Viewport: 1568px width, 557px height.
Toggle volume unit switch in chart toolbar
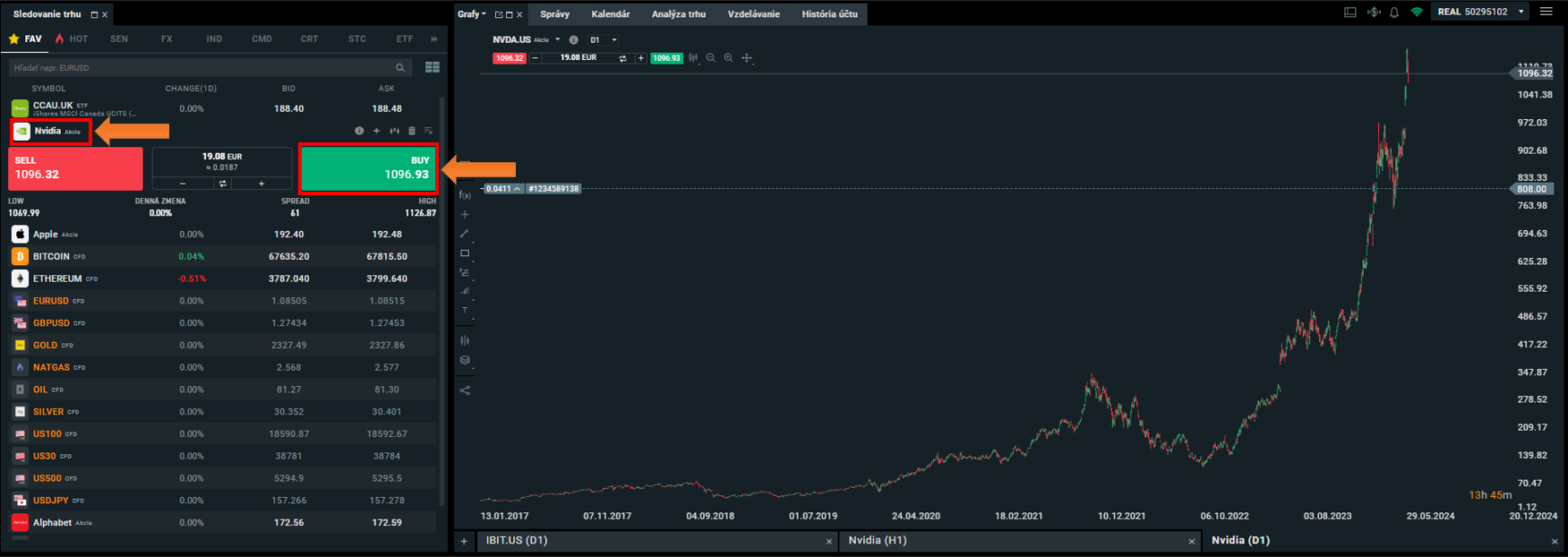tap(622, 58)
